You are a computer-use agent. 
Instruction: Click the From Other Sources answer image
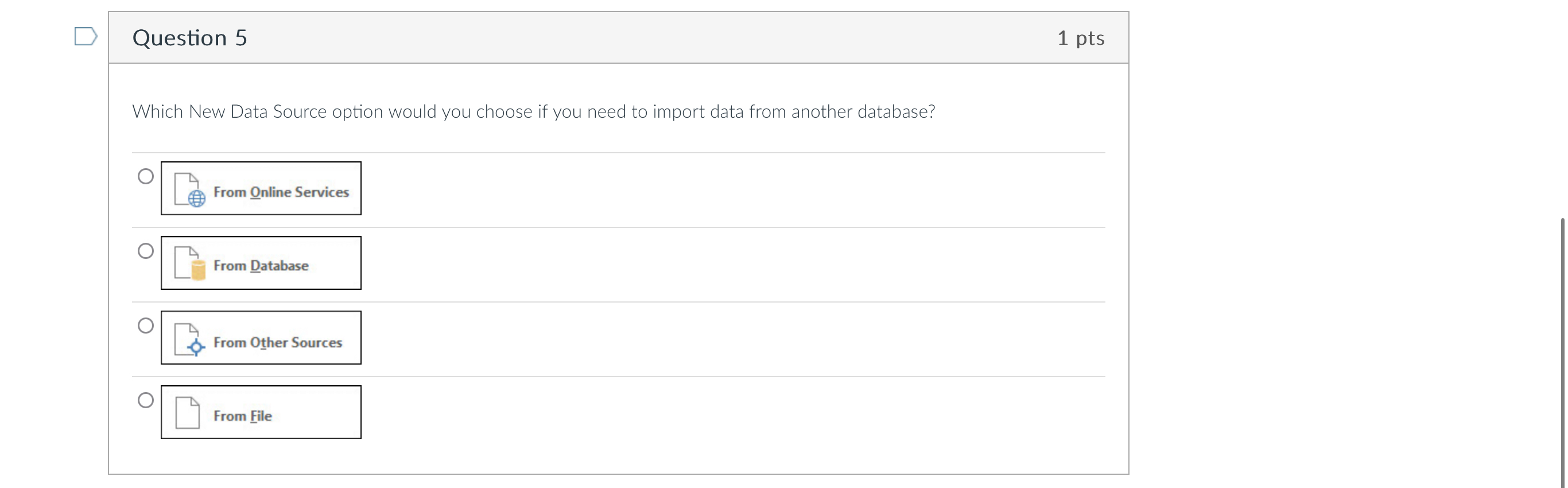click(261, 338)
